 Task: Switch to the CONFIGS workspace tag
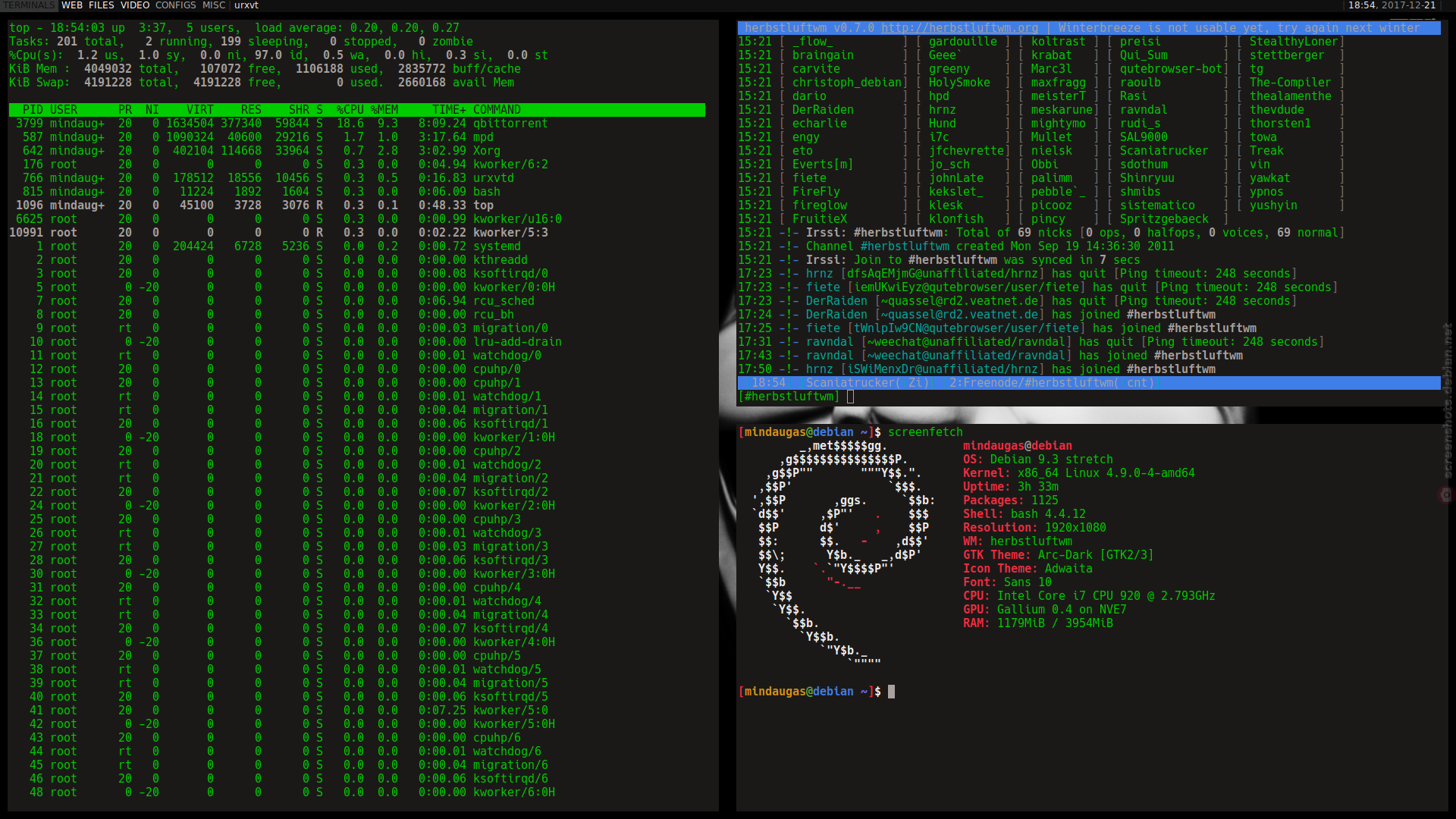tap(176, 5)
